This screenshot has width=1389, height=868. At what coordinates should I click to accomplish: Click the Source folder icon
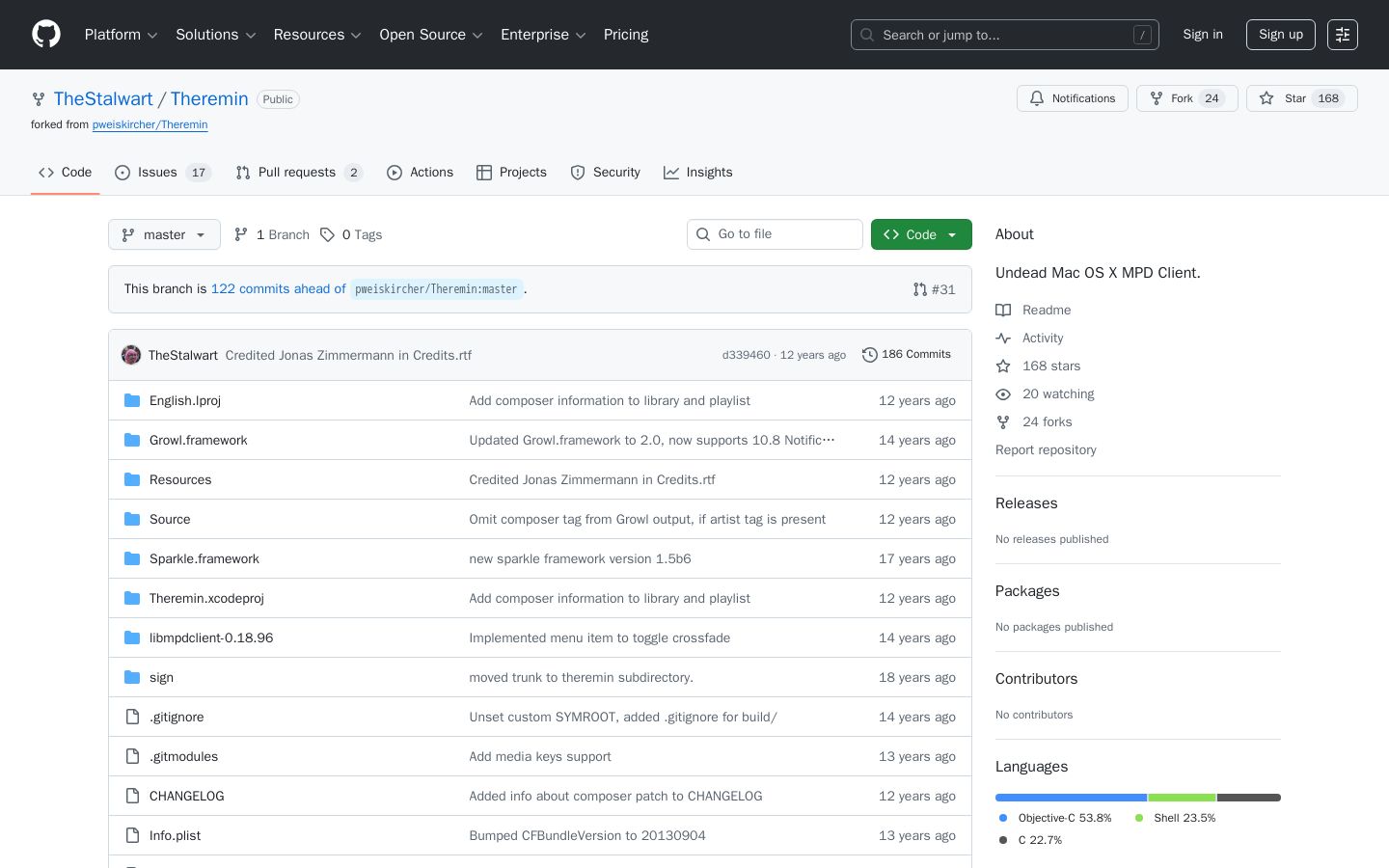click(132, 519)
